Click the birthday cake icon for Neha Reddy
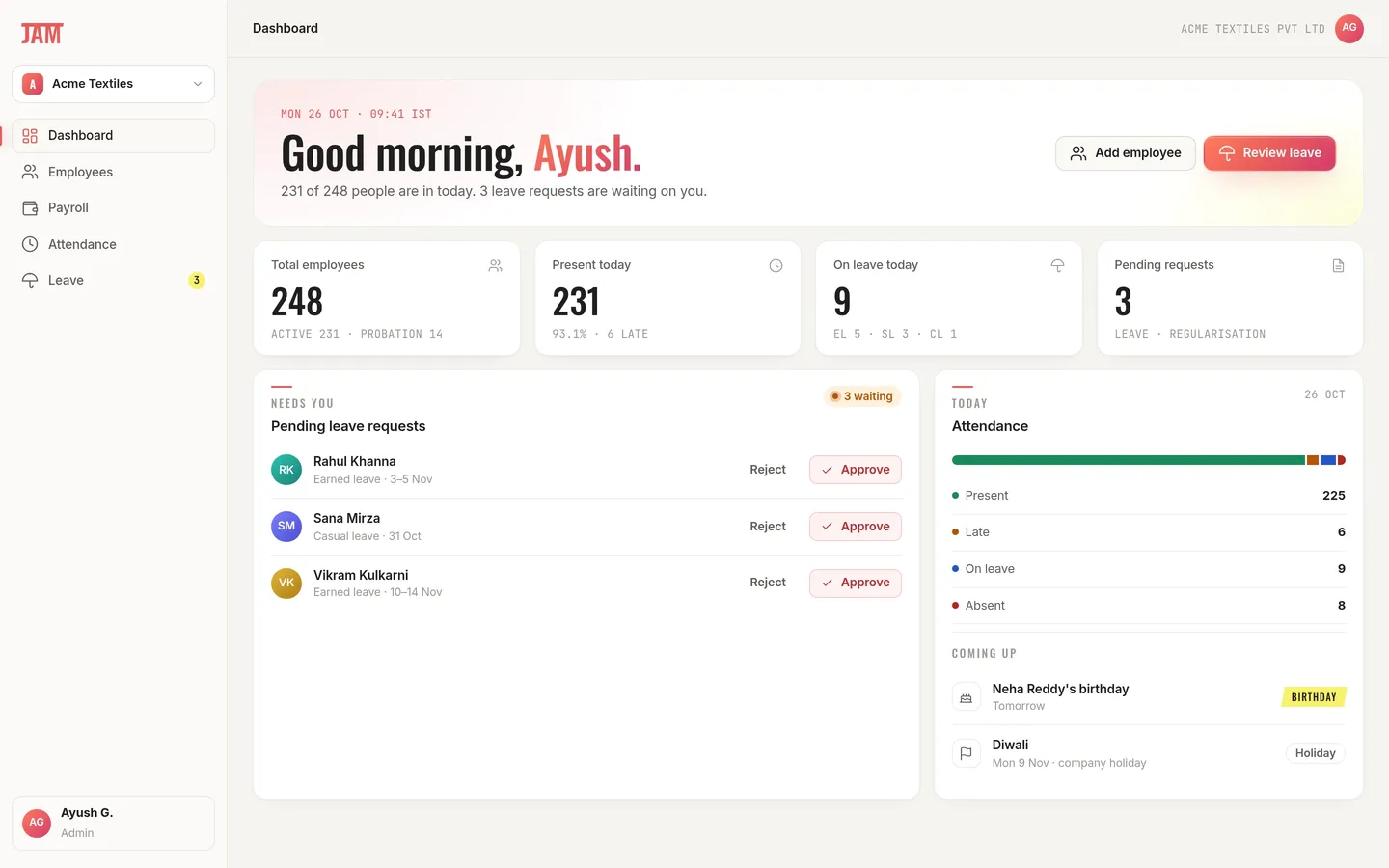Image resolution: width=1389 pixels, height=868 pixels. 966,697
